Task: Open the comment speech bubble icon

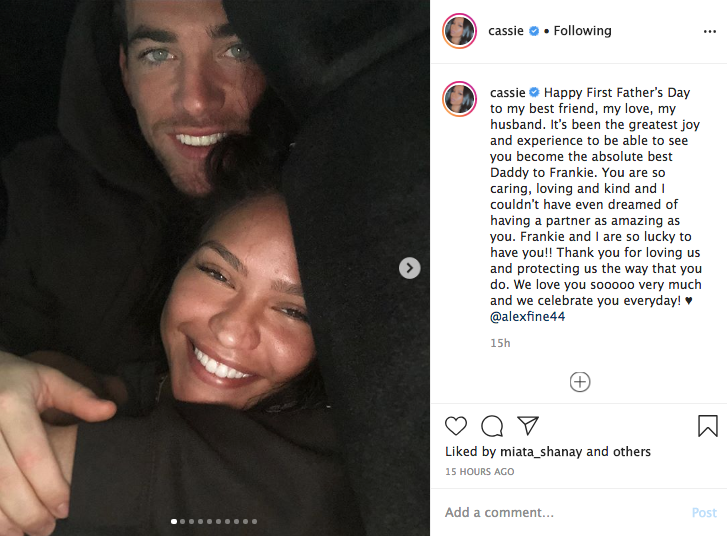Action: point(492,426)
